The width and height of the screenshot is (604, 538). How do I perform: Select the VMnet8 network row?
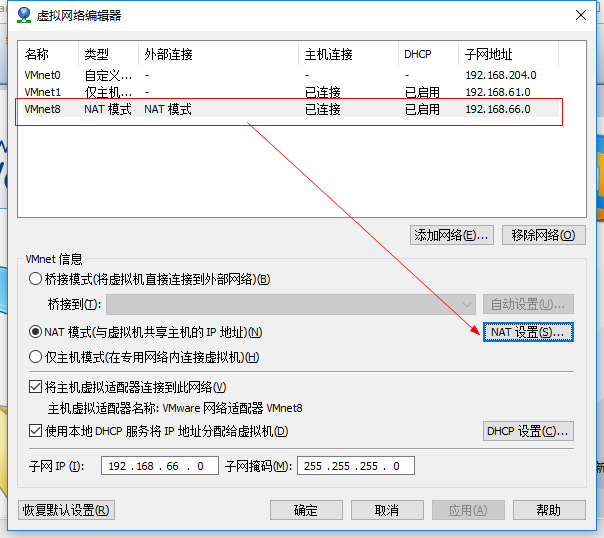[291, 109]
